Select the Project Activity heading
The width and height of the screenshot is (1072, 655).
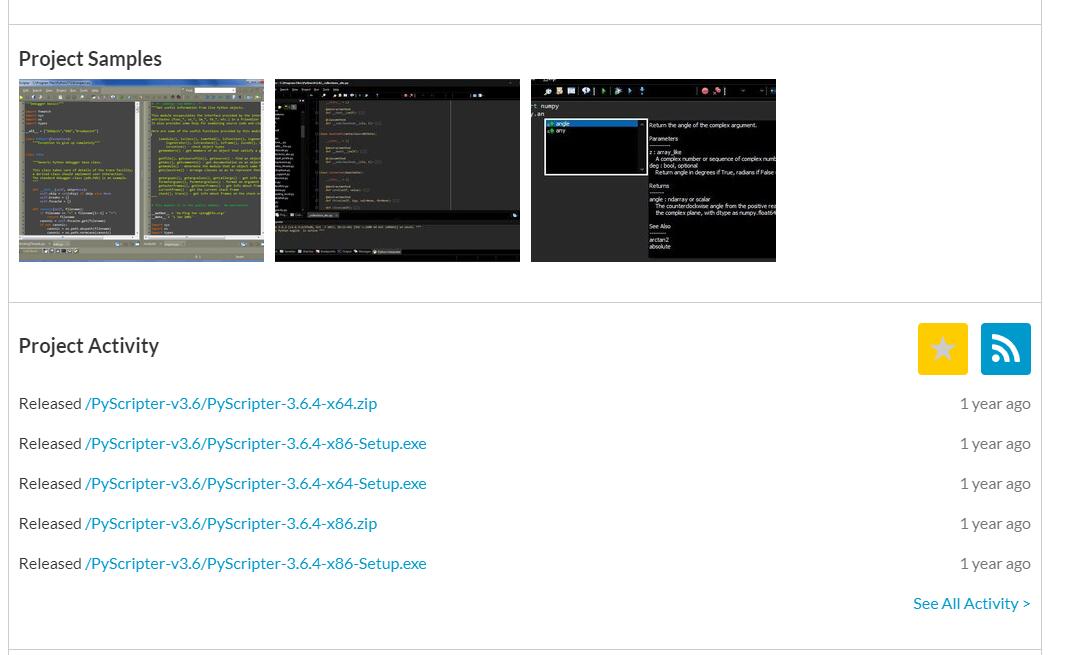point(89,346)
